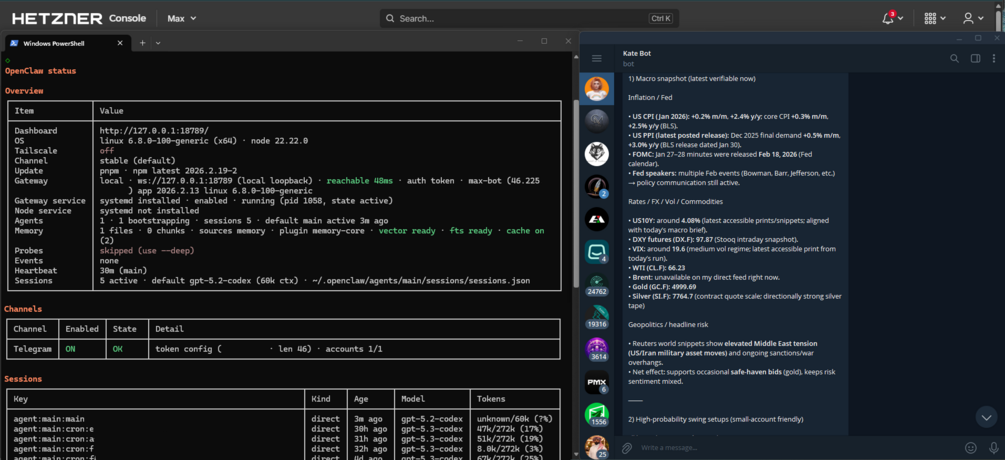Click 'Geopolitics / headline risk' in chat

pos(668,325)
